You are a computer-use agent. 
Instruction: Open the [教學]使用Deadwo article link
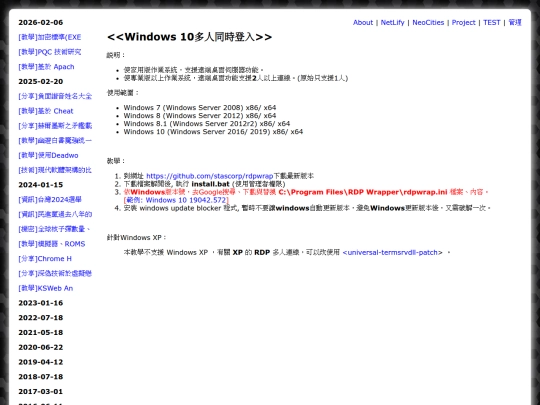tap(48, 155)
